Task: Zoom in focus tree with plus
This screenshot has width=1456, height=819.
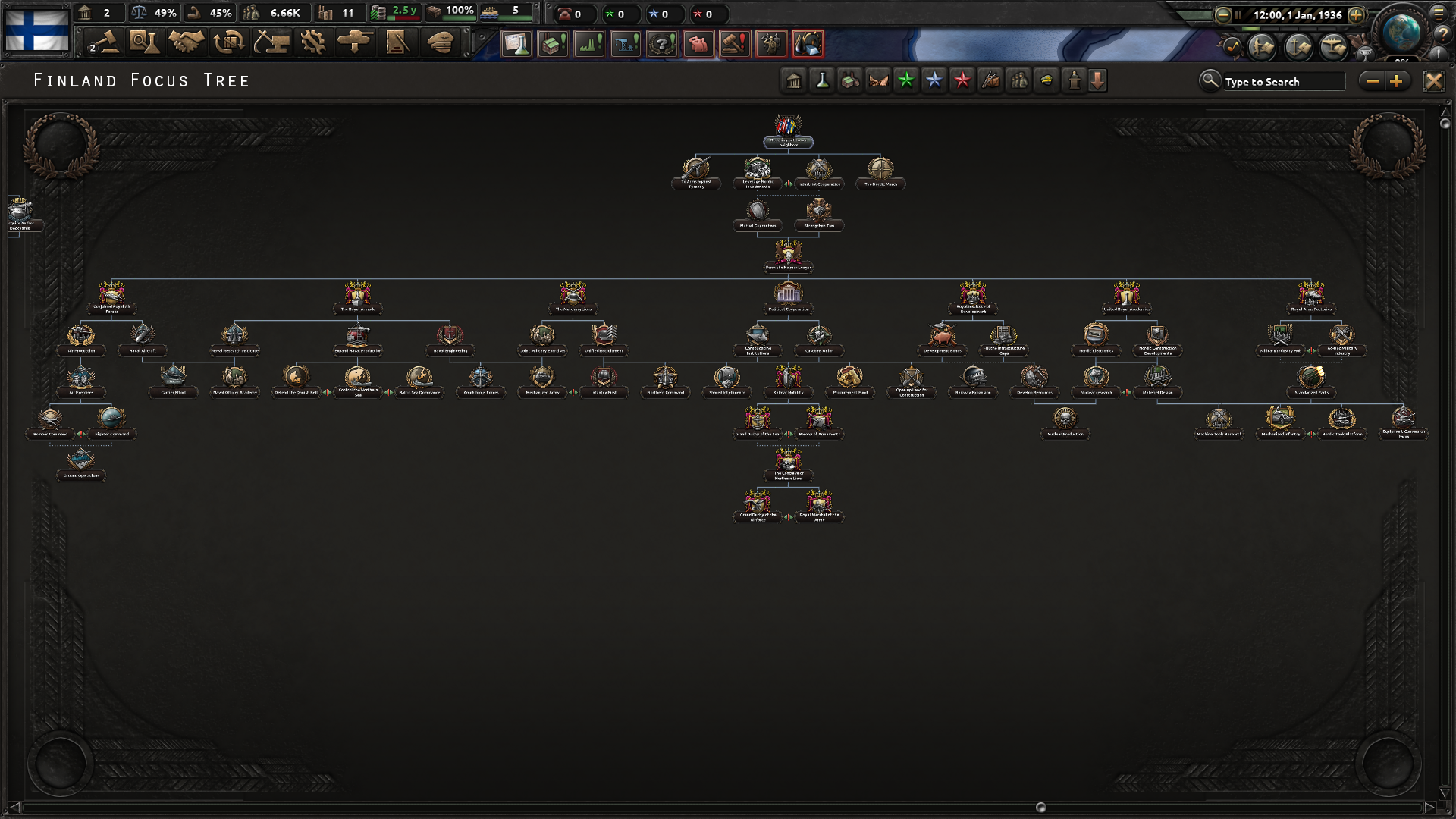Action: pyautogui.click(x=1396, y=80)
